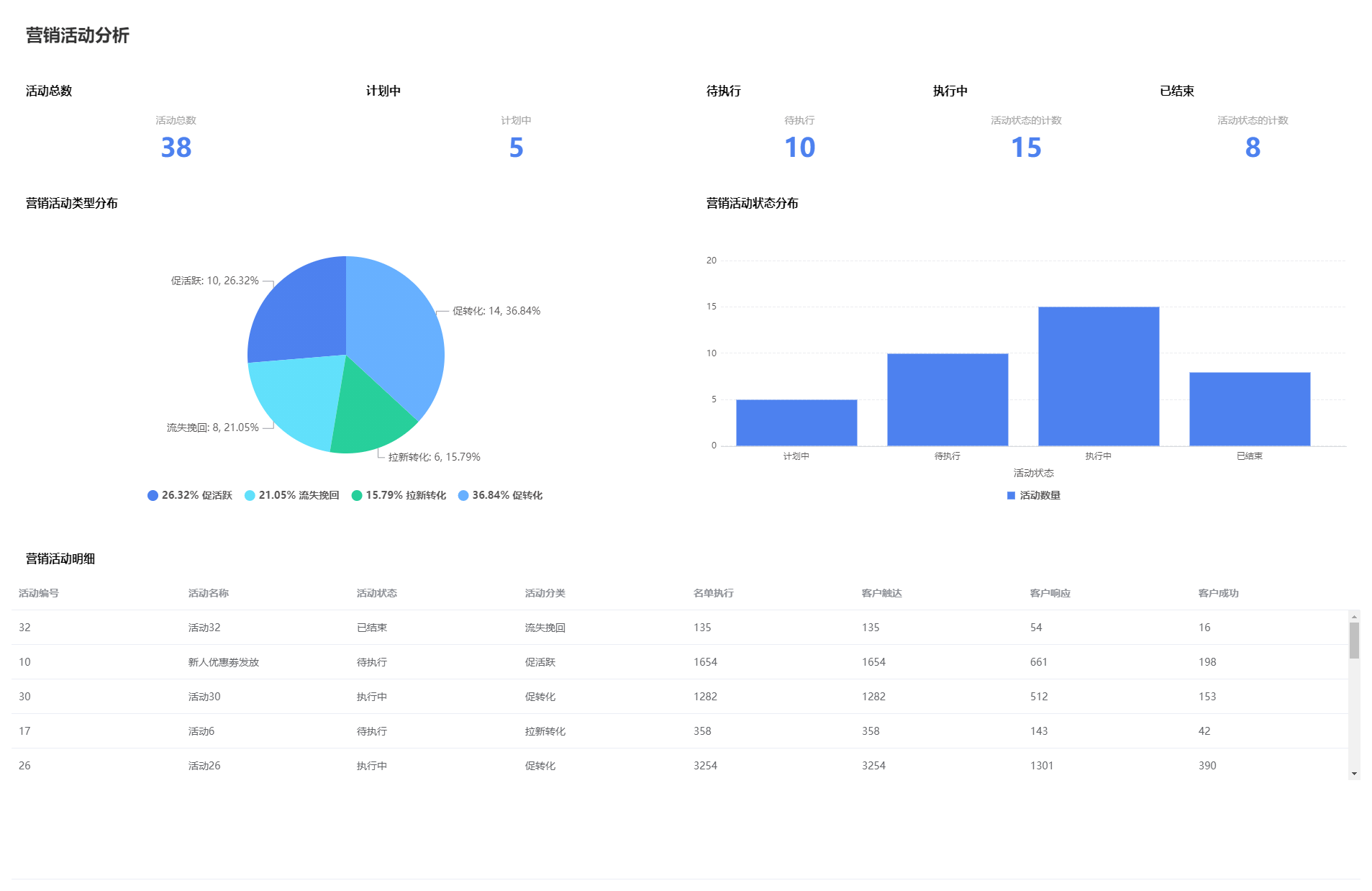Sort by 活动编号 column header
The image size is (1372, 891).
pyautogui.click(x=39, y=593)
